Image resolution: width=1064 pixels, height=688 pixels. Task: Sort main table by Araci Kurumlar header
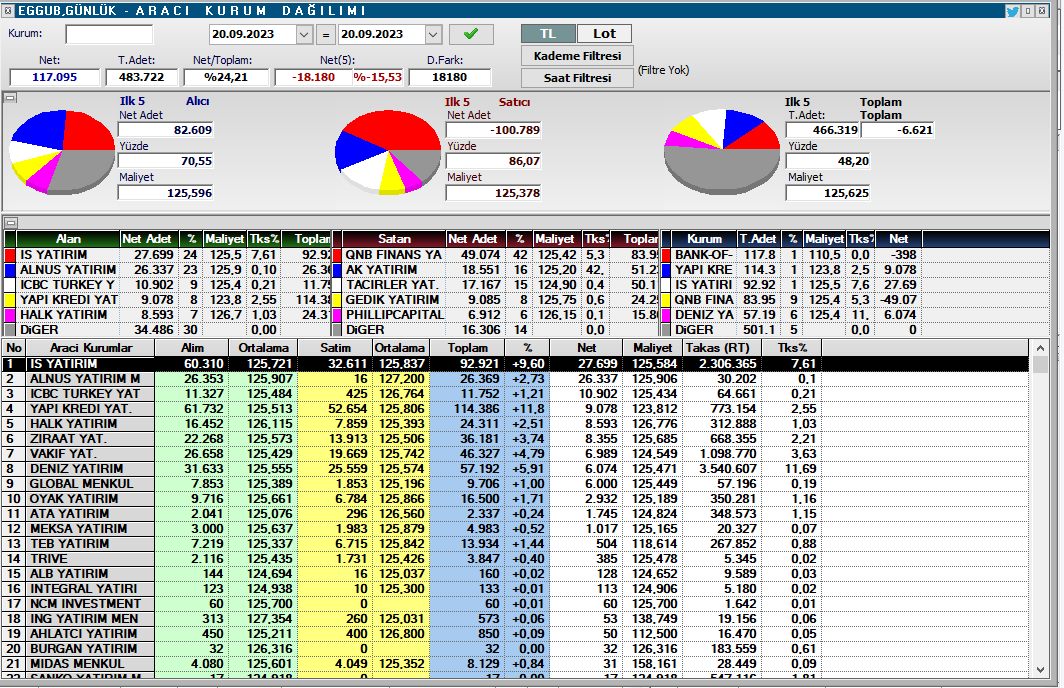[91, 347]
